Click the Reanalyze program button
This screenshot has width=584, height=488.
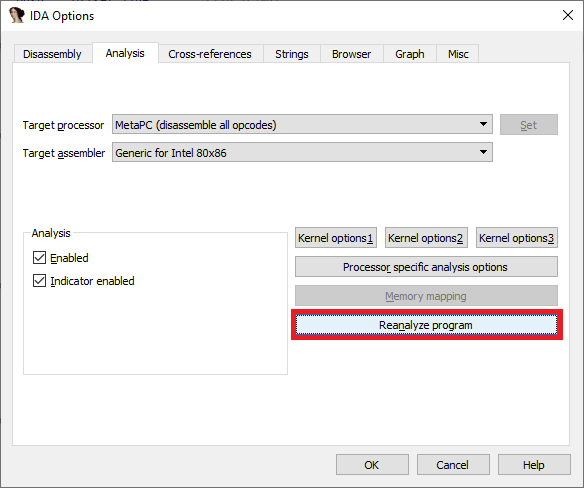tap(426, 325)
